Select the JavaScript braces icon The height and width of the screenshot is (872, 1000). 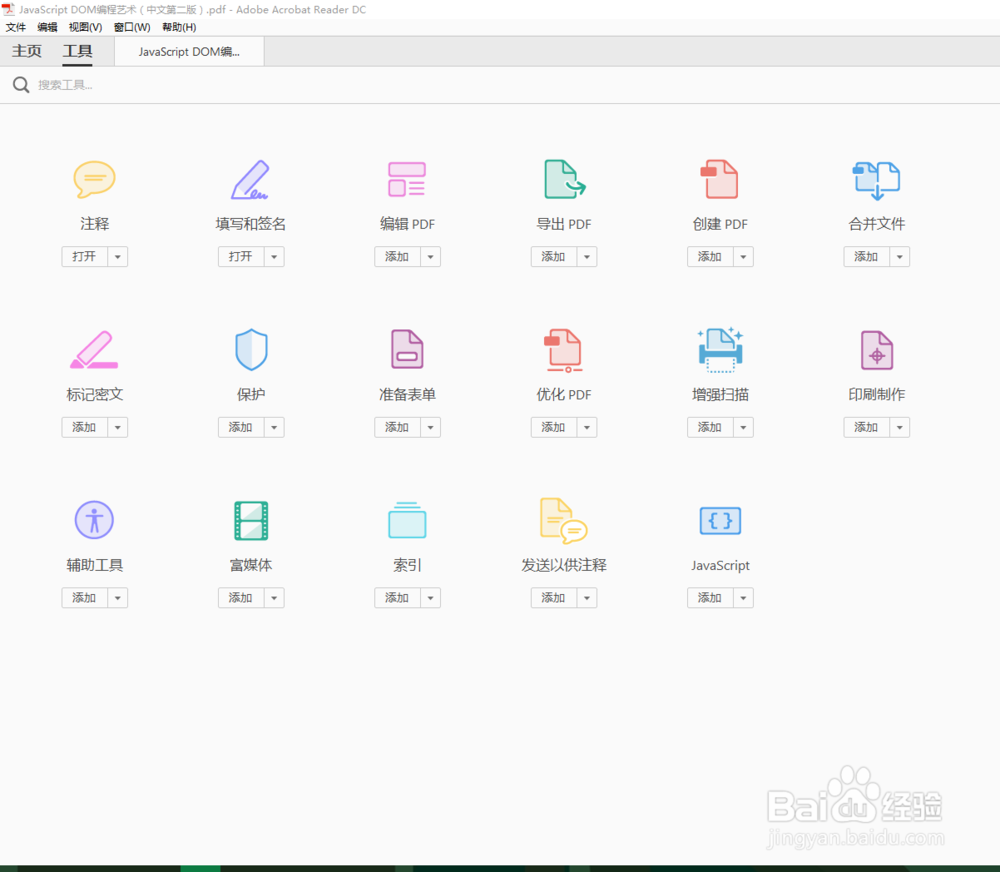pos(720,521)
